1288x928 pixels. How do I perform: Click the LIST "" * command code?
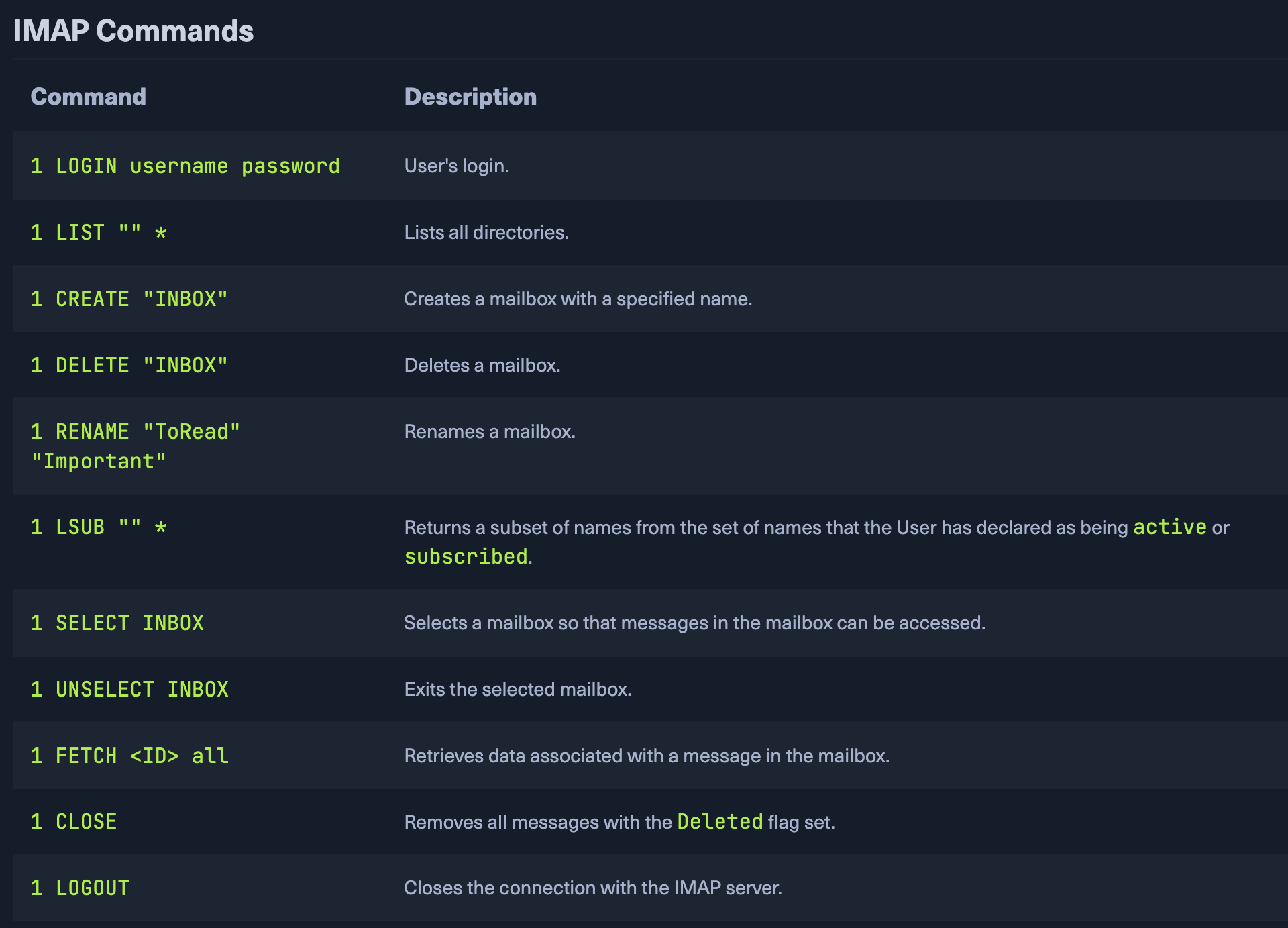pyautogui.click(x=99, y=232)
